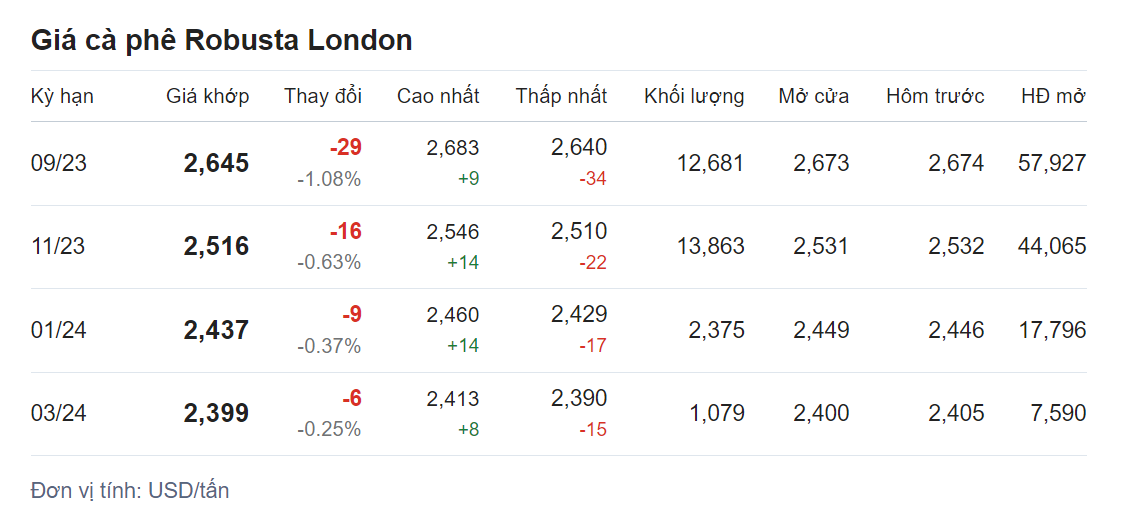Select the 2,516 matched price

coord(216,247)
